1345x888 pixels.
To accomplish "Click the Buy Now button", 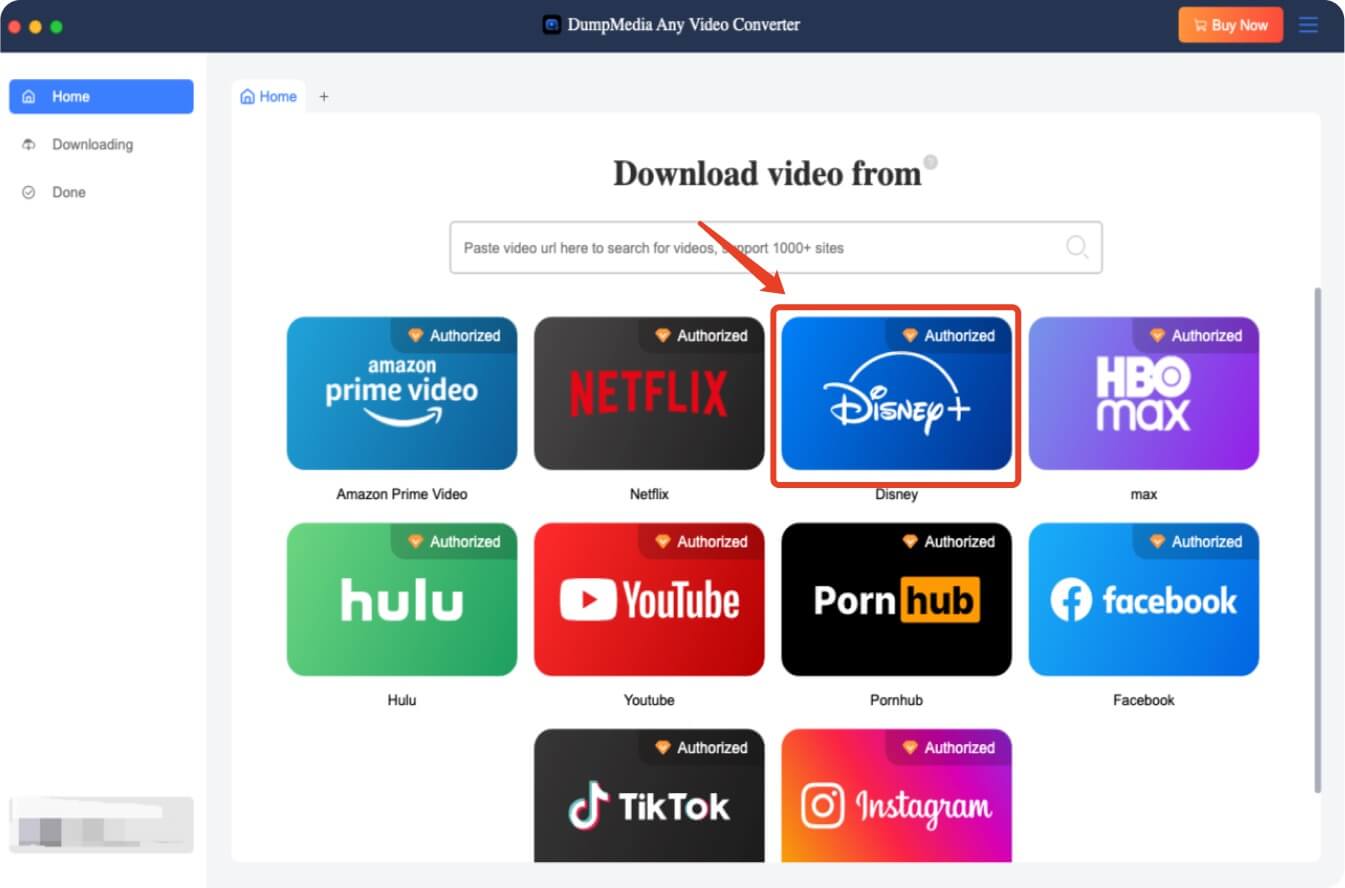I will [x=1230, y=25].
